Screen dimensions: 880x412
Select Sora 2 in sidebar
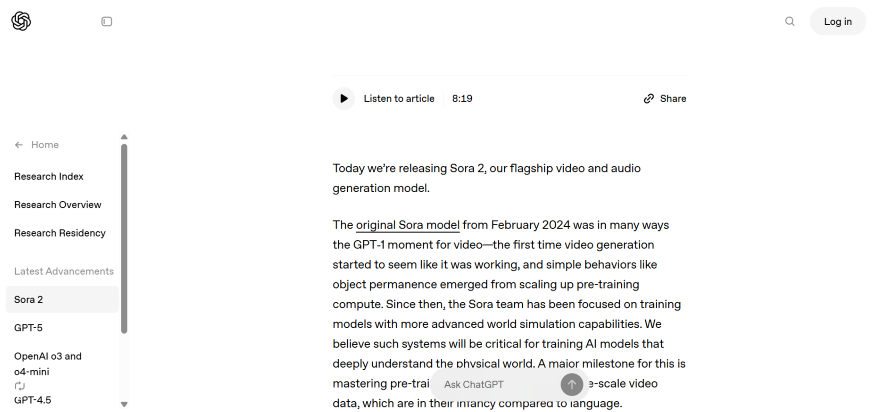point(29,300)
